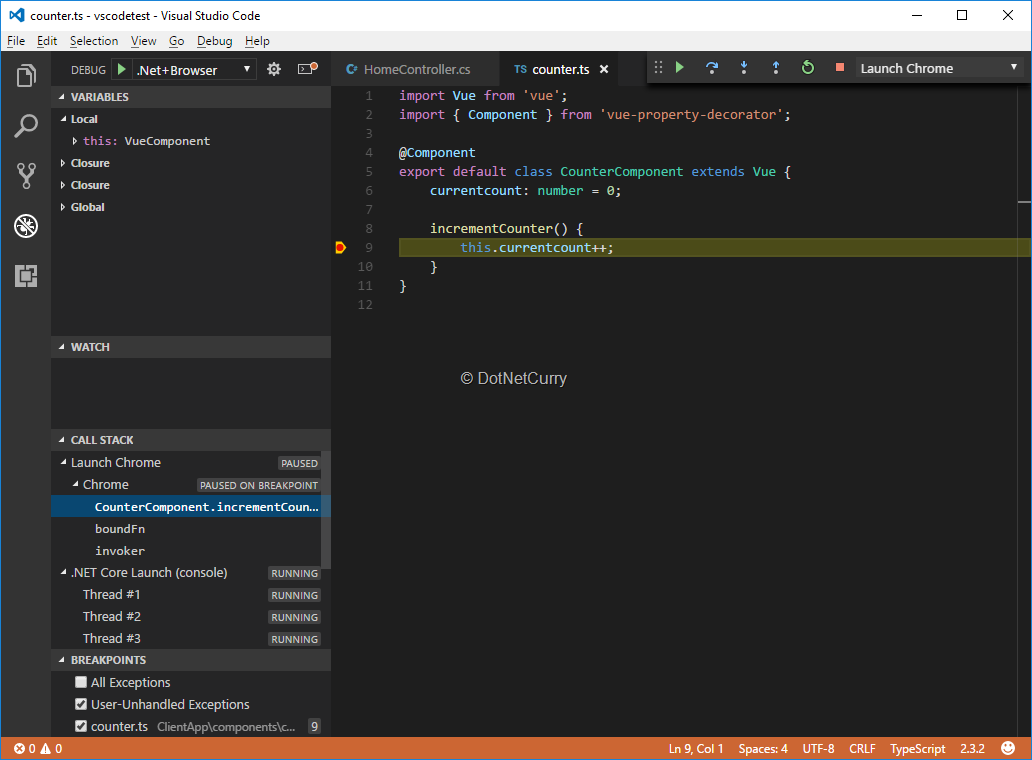This screenshot has width=1032, height=760.
Task: Collapse the VARIABLES section
Action: (62, 97)
